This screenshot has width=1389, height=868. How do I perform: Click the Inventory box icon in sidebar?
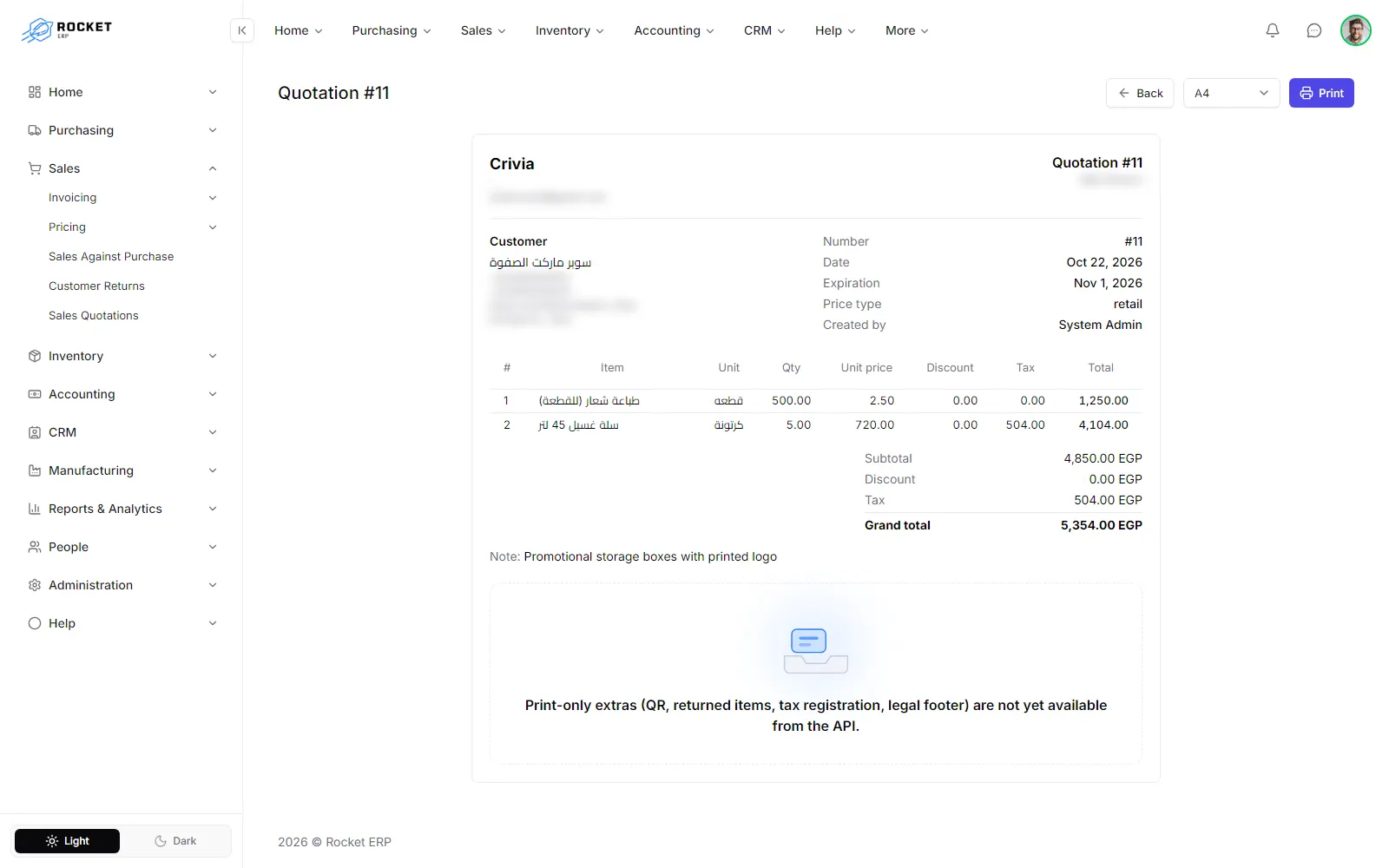35,356
